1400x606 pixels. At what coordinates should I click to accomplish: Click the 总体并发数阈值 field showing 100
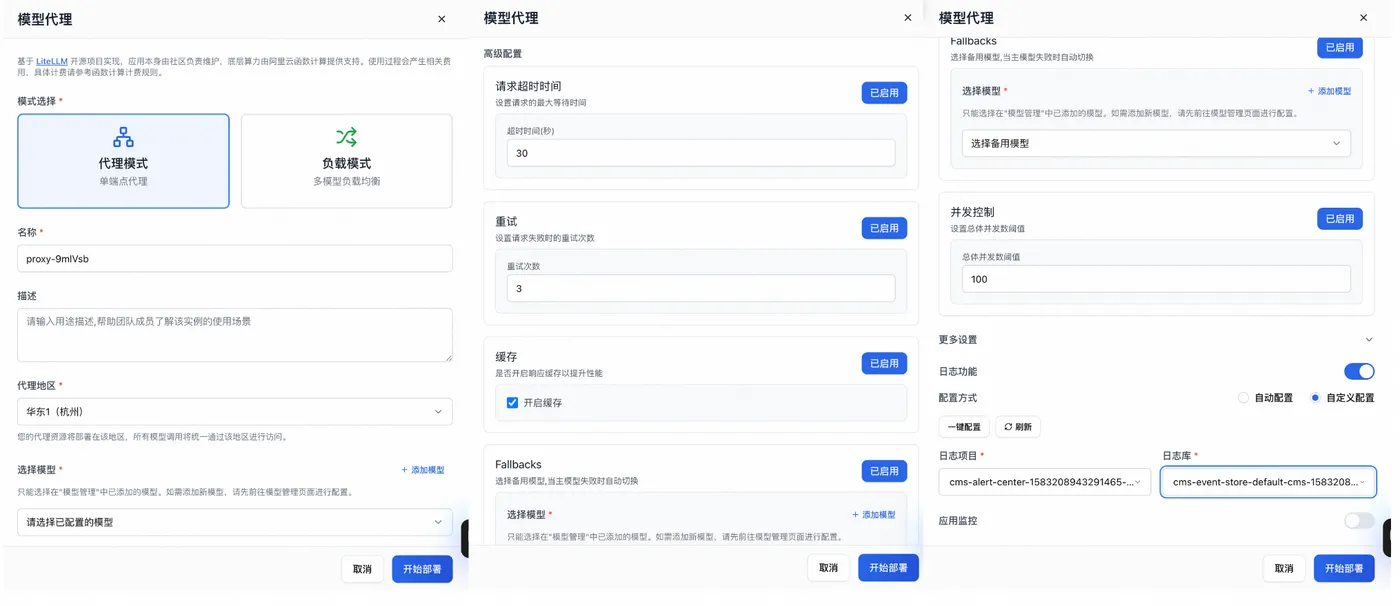1156,279
